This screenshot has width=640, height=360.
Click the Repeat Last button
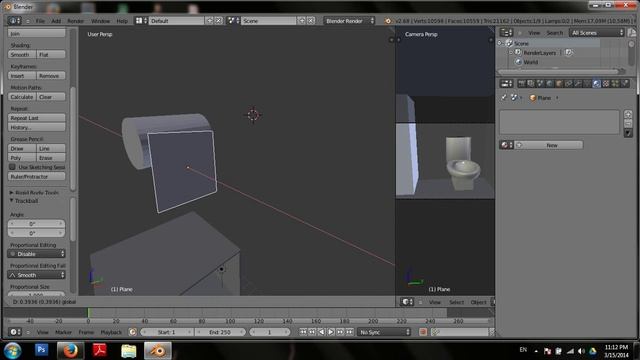click(x=36, y=118)
